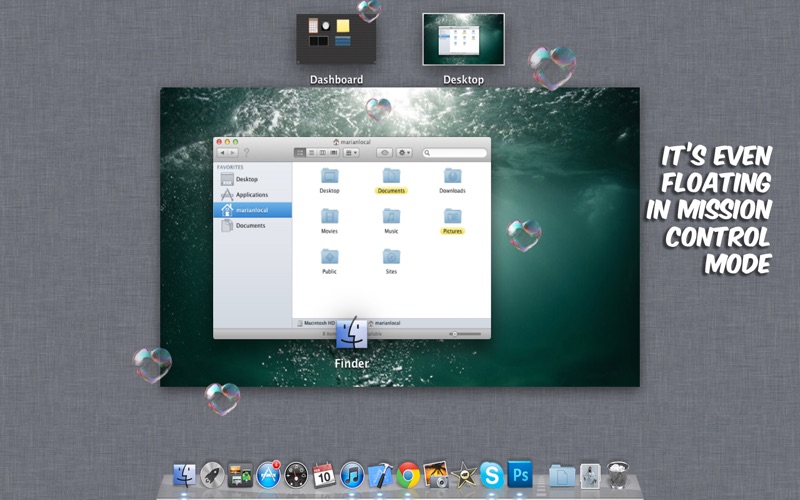800x500 pixels.
Task: Click the large Finder app icon badge
Action: (352, 333)
